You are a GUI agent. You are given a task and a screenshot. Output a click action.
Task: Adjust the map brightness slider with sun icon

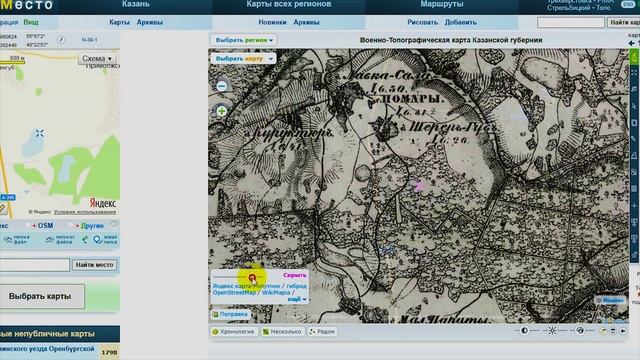point(552,331)
